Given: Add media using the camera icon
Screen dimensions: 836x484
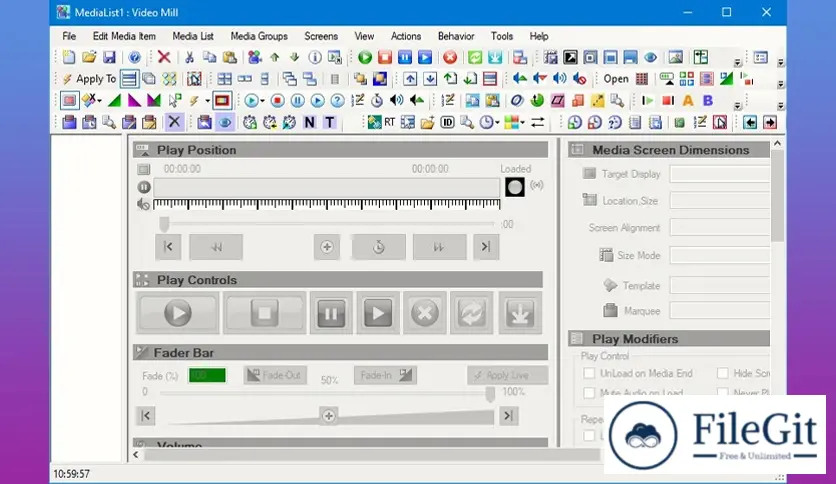Looking at the screenshot, I should tap(255, 57).
